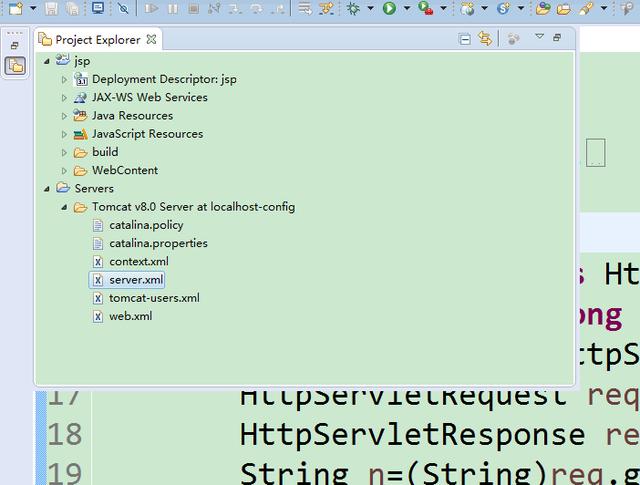
Task: Click the green Run button icon
Action: [x=389, y=8]
